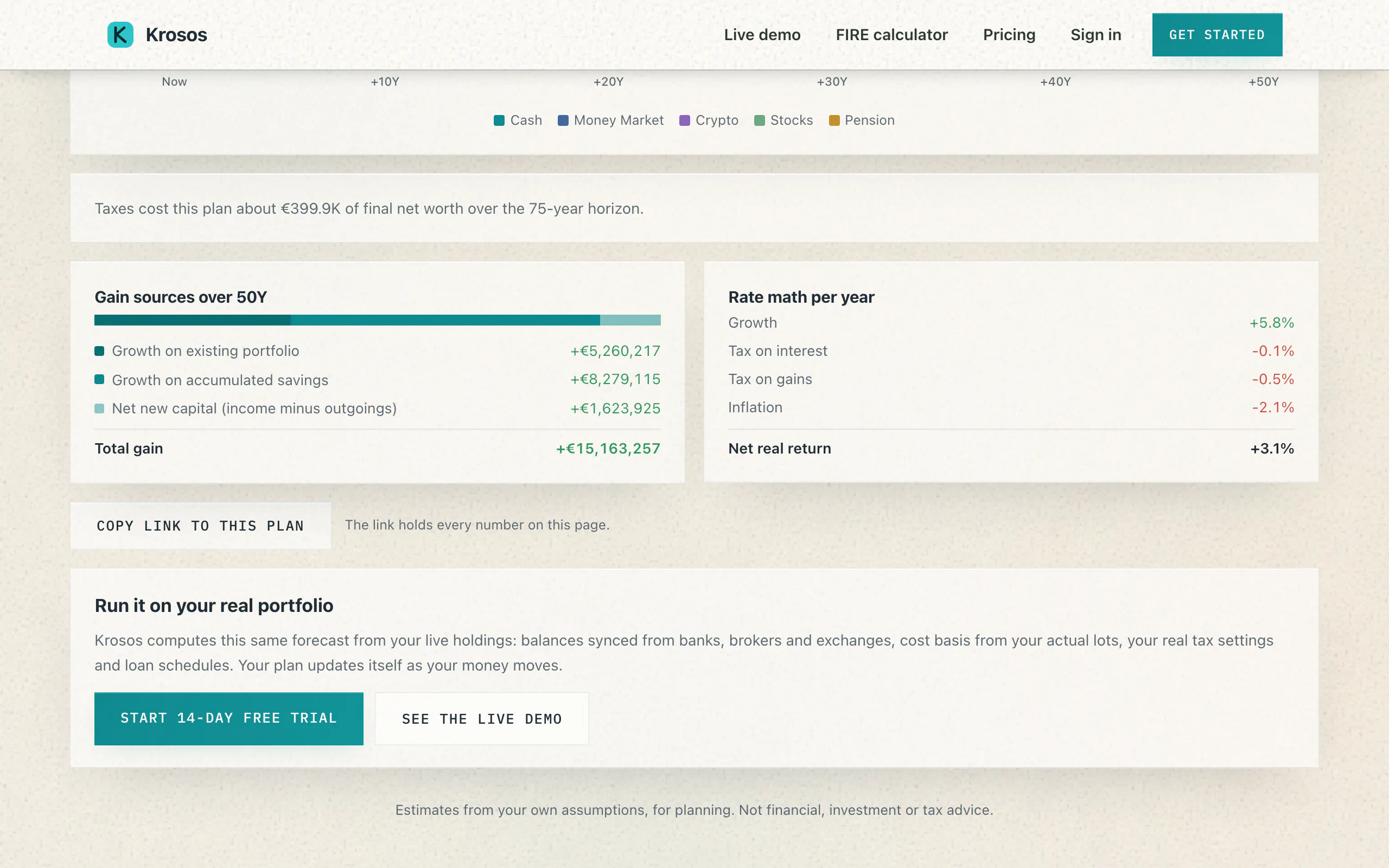Click the 'Total gain' label
Screen dimensions: 1389x868
[x=129, y=448]
